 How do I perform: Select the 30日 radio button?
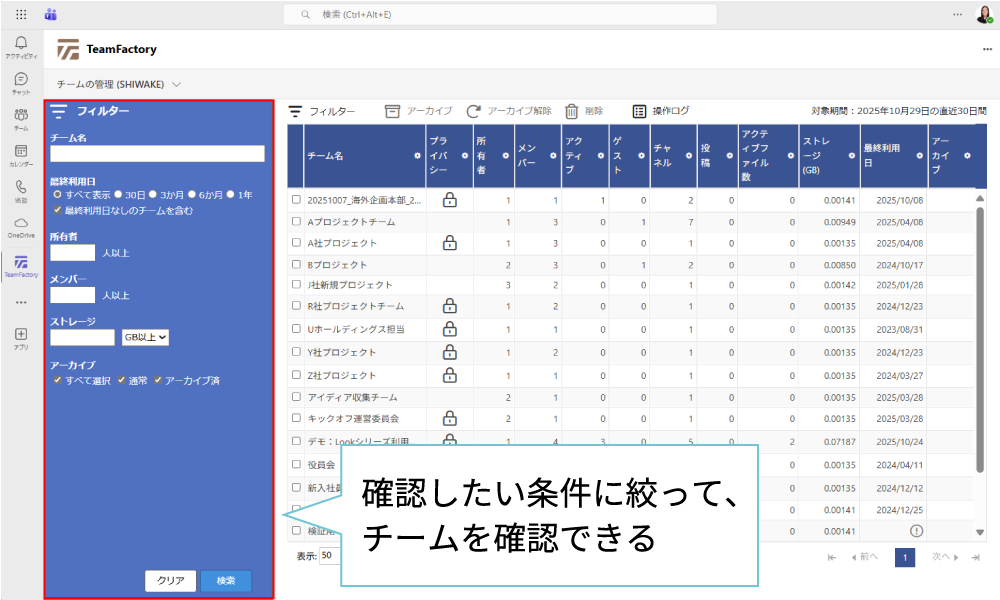(118, 195)
